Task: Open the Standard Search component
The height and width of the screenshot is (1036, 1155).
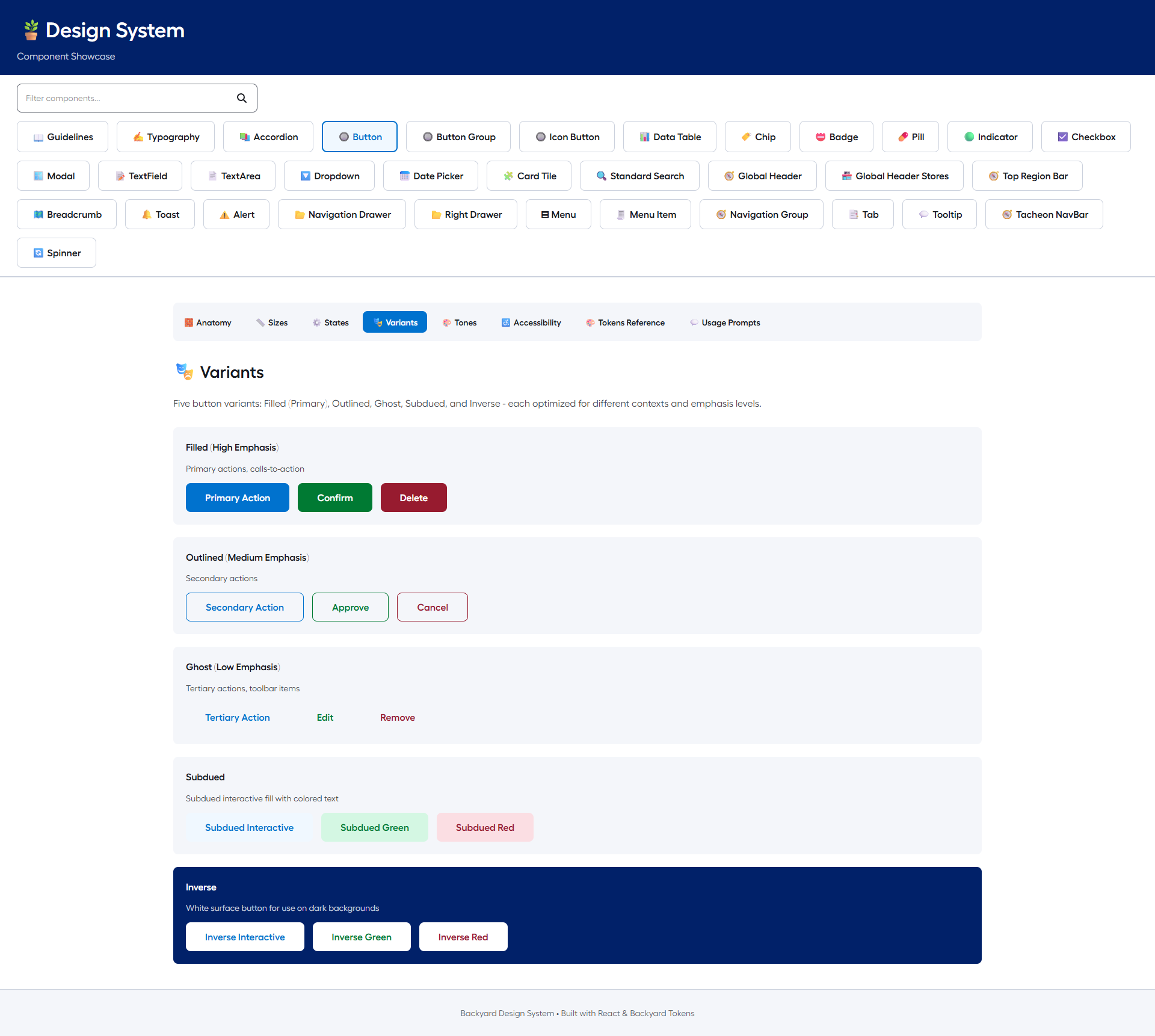Action: click(639, 176)
